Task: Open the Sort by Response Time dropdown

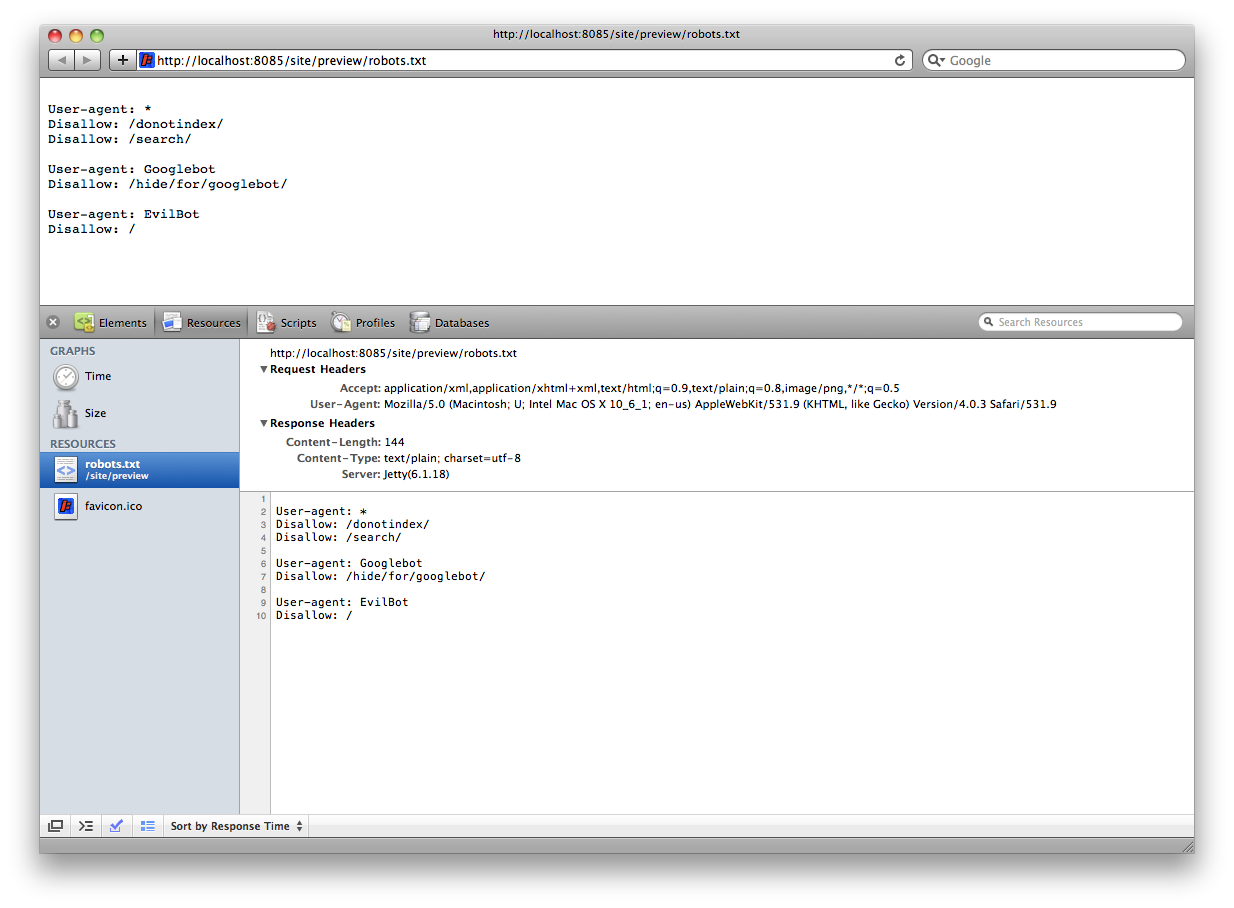Action: point(237,826)
